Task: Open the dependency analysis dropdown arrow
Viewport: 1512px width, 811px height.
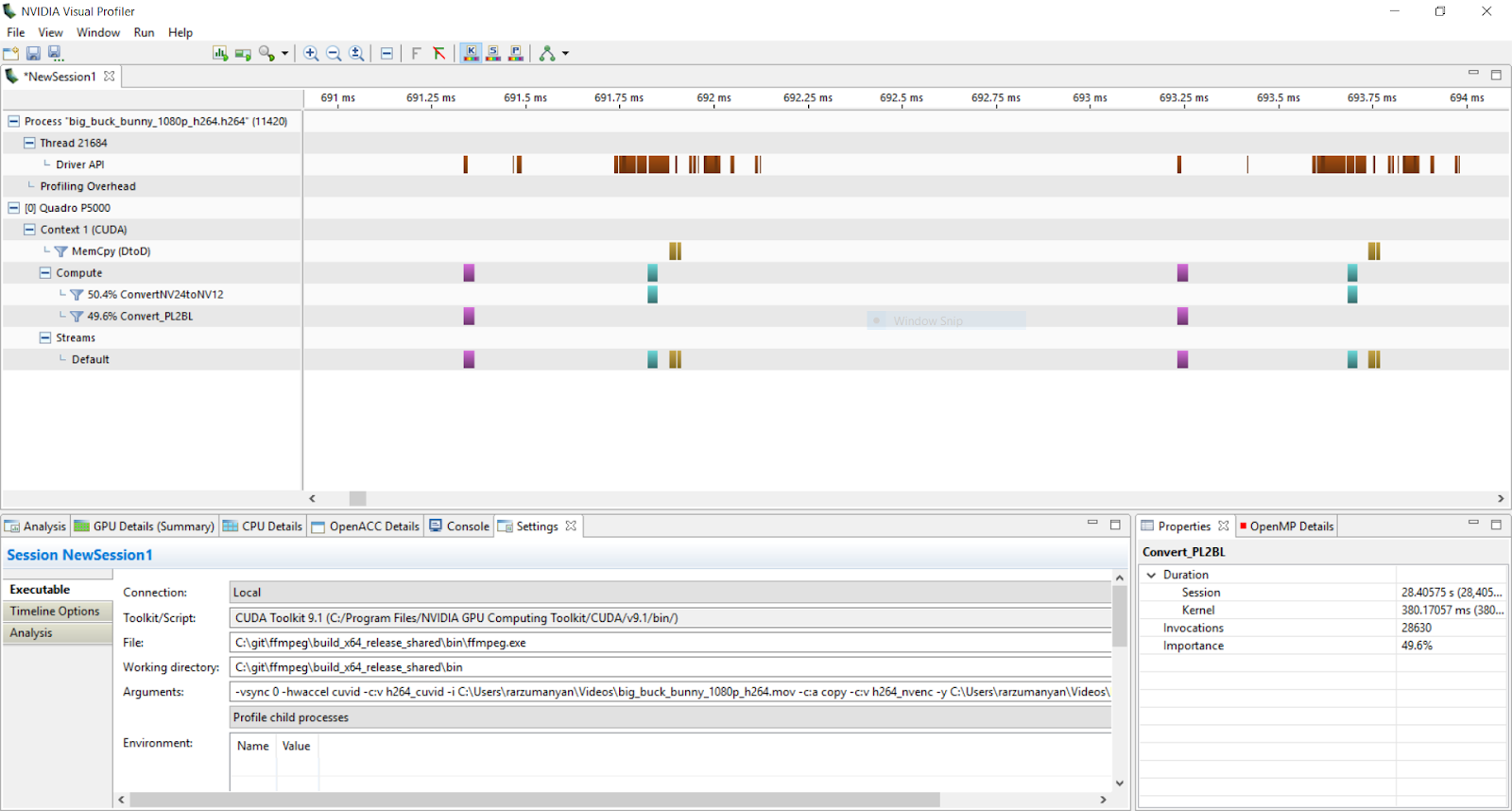Action: point(566,54)
